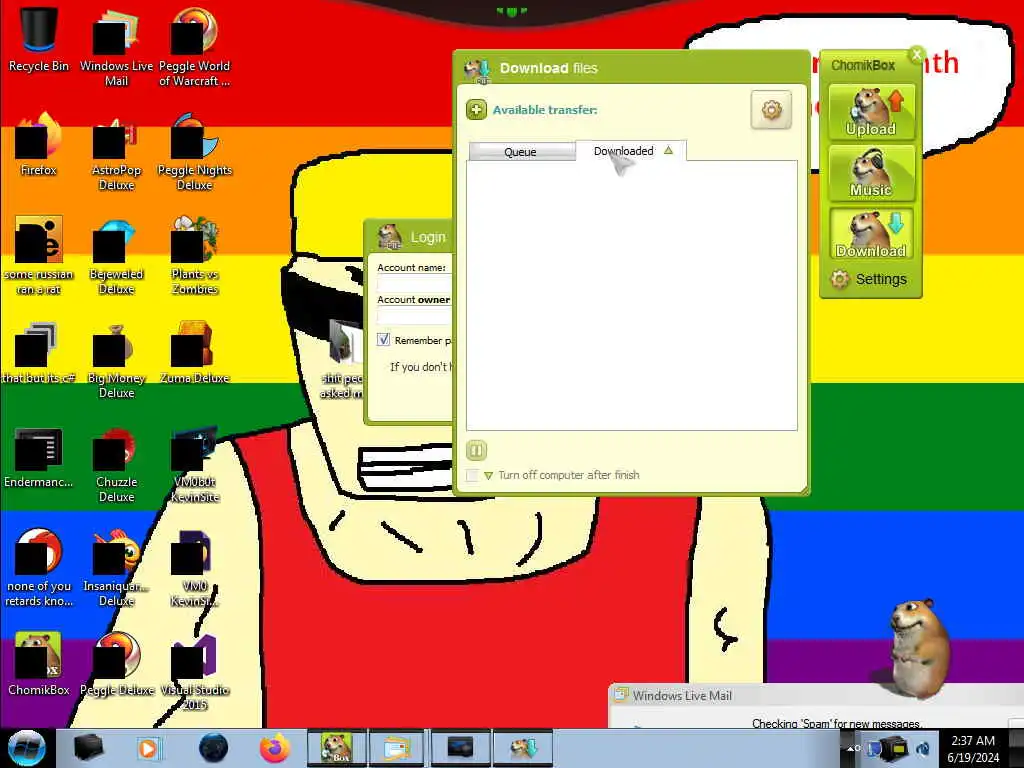Click the green plus Available transfer icon
The height and width of the screenshot is (768, 1024).
point(476,110)
